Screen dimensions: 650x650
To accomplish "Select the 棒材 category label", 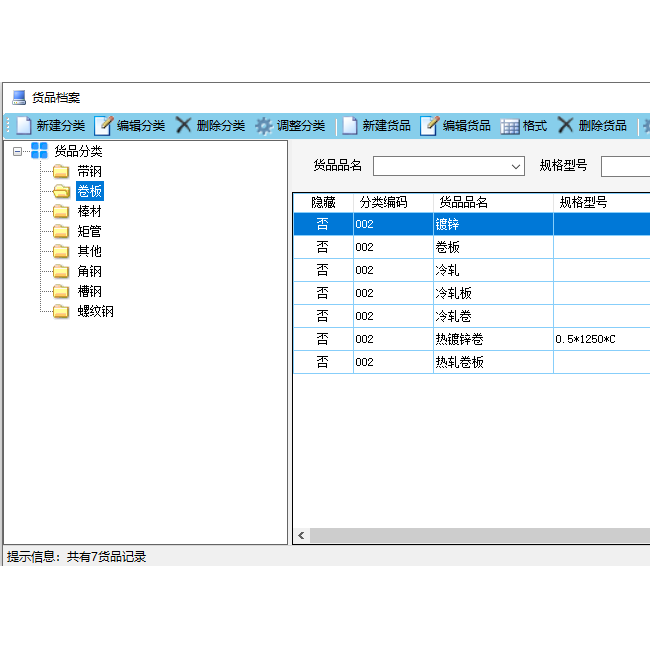I will (90, 211).
